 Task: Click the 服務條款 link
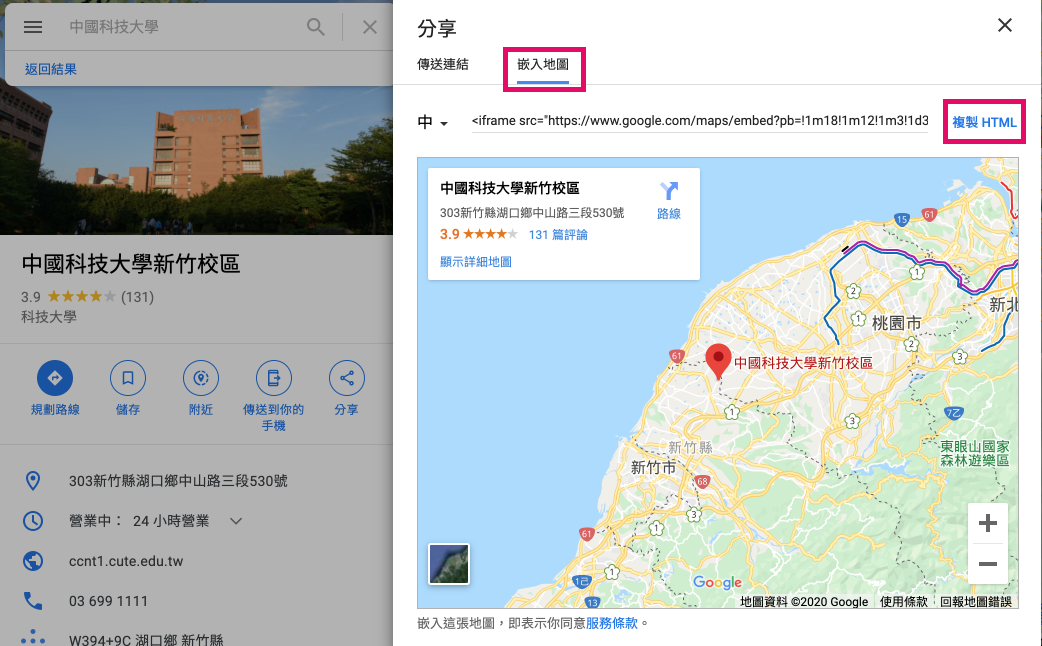(611, 623)
